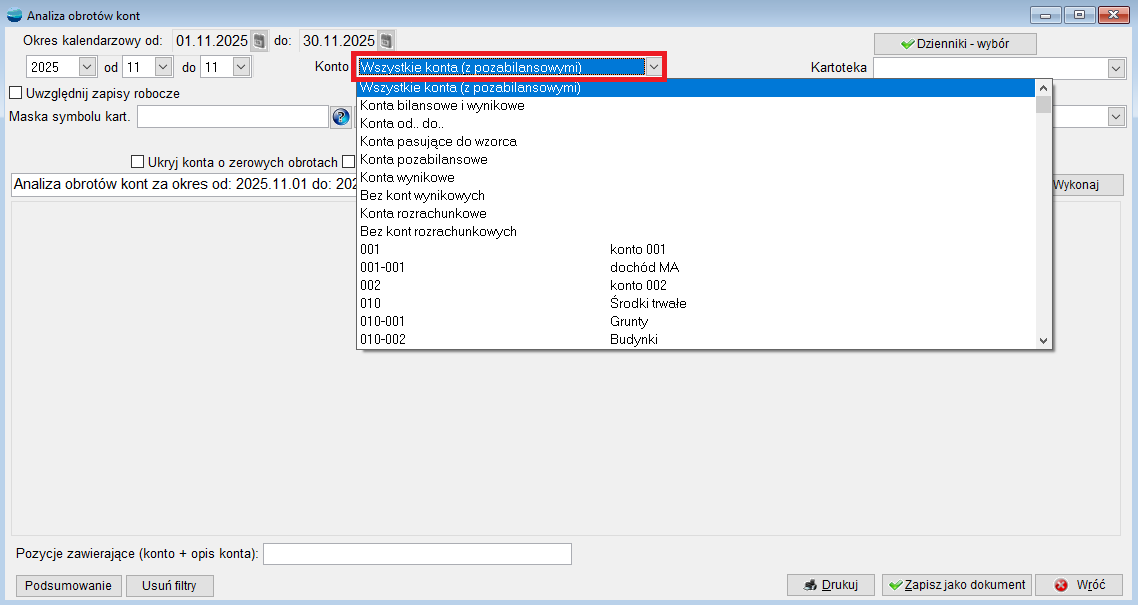Select 'Konta bilansowe i wynikowe' list option
This screenshot has width=1138, height=605.
click(442, 106)
